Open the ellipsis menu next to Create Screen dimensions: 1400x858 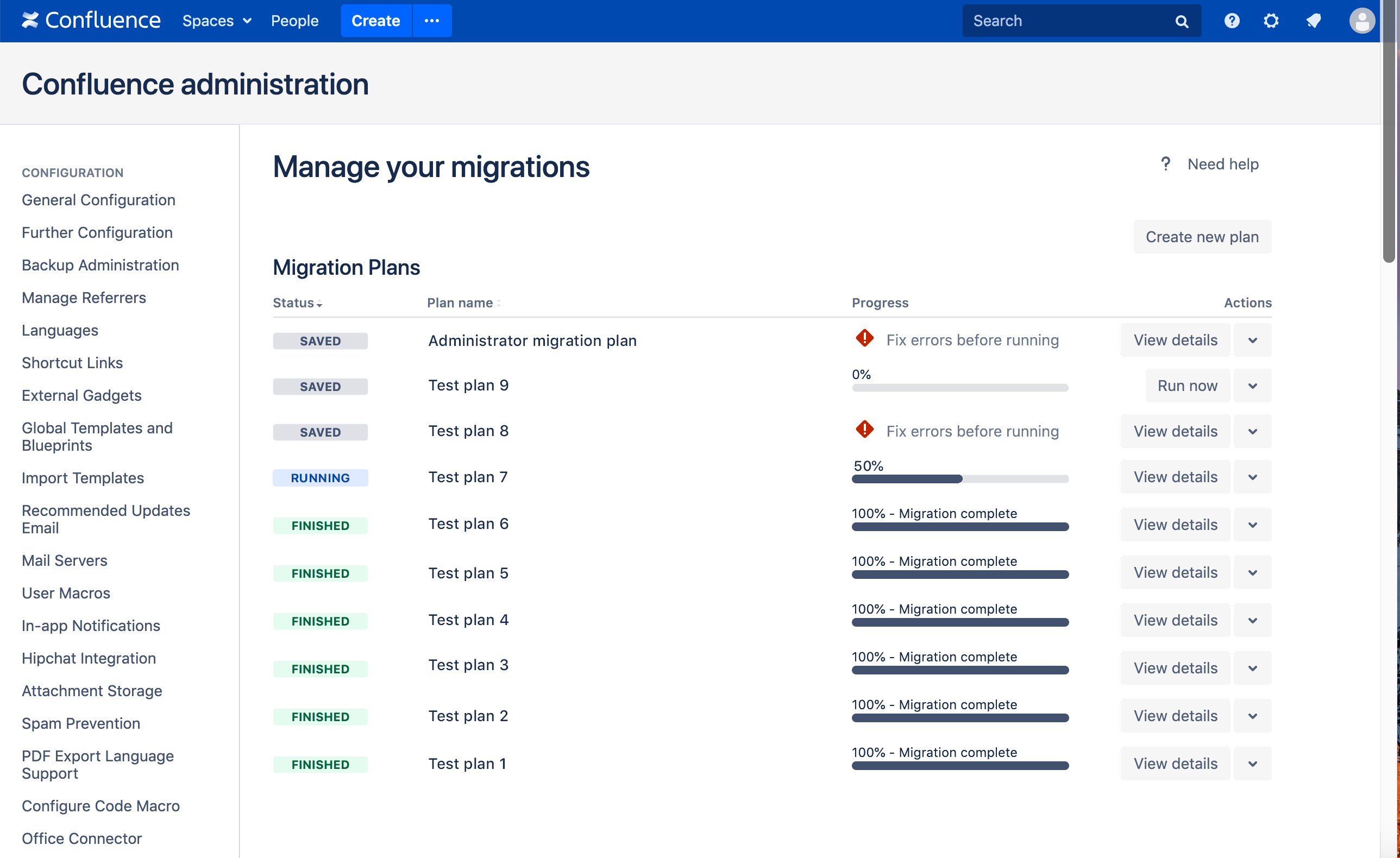(432, 21)
